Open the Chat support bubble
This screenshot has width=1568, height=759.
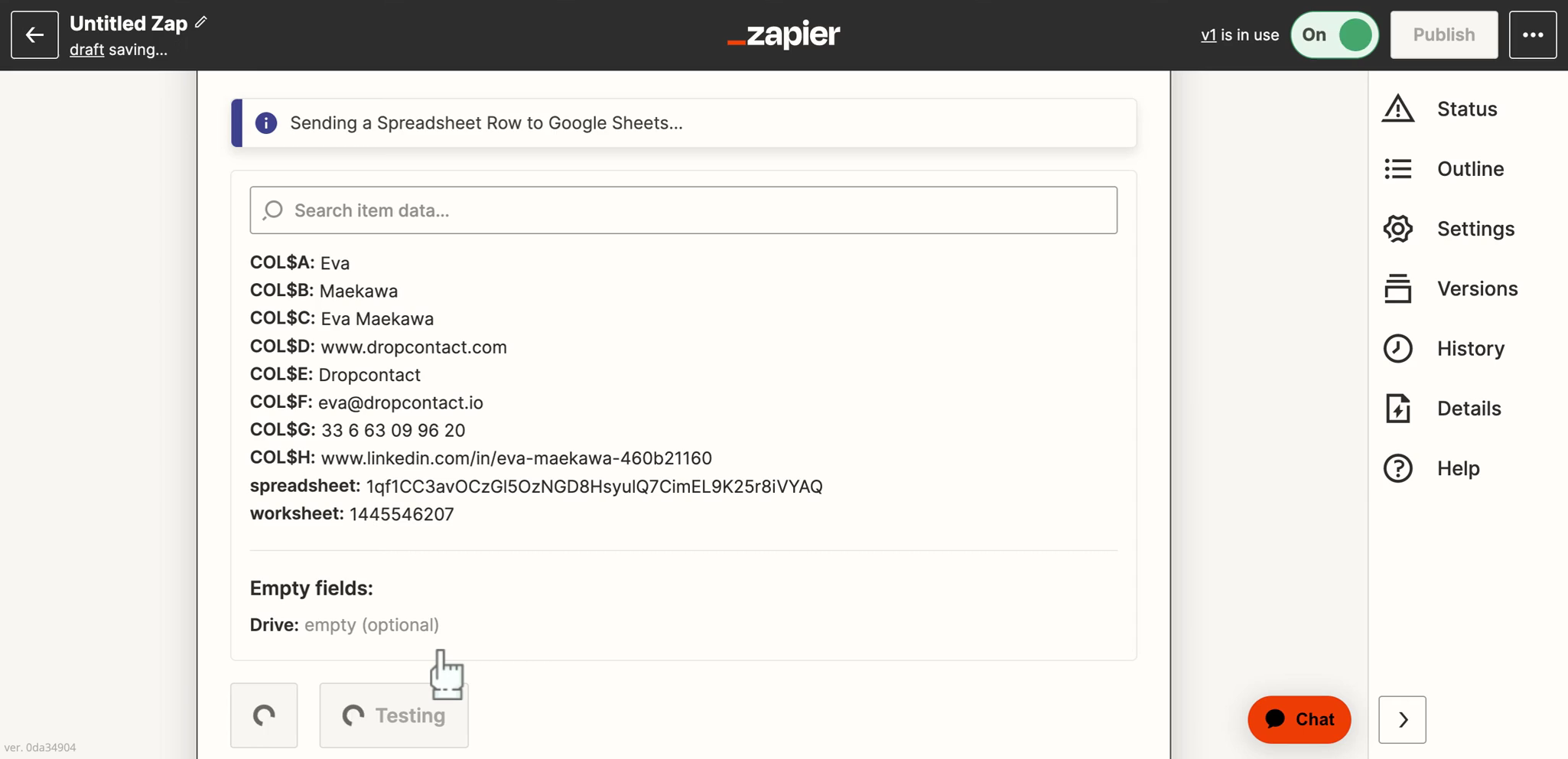pyautogui.click(x=1299, y=719)
